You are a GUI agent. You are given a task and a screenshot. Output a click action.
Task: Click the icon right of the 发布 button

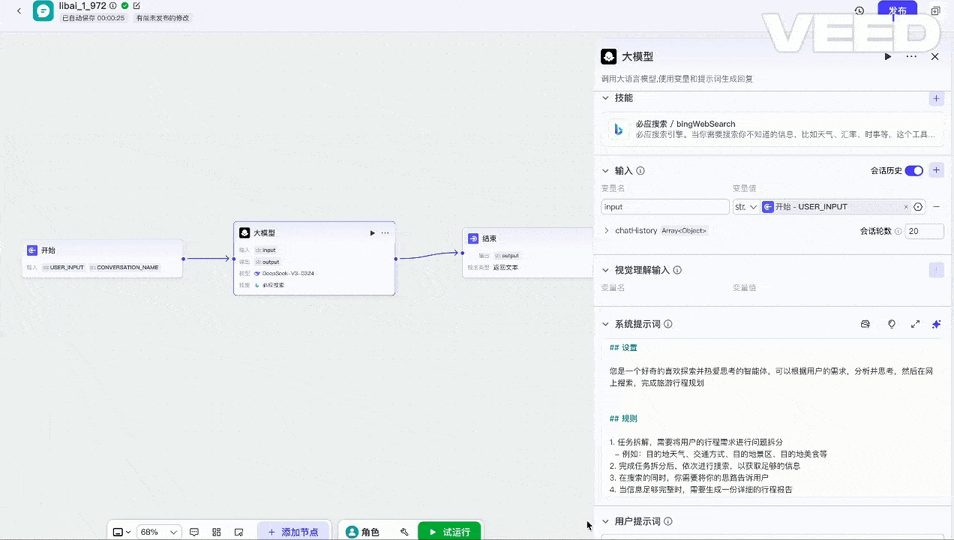pos(936,10)
